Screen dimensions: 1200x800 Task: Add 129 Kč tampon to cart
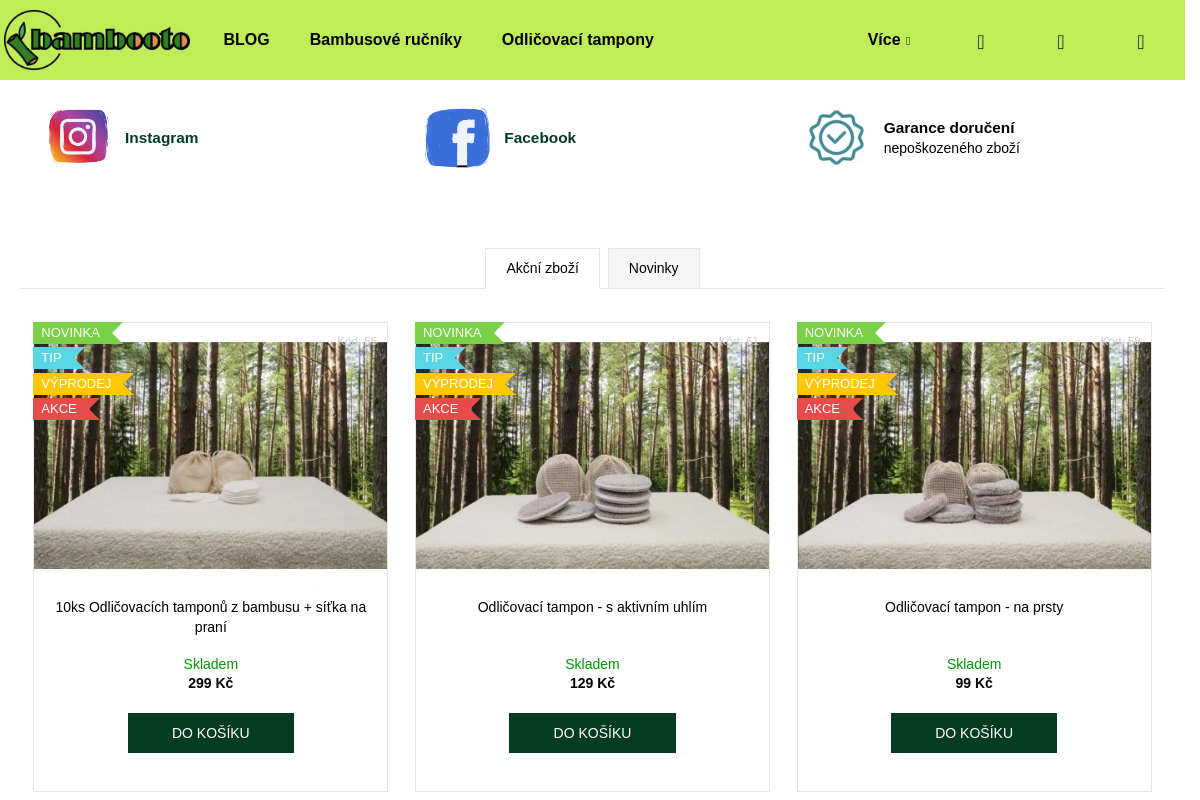coord(592,733)
